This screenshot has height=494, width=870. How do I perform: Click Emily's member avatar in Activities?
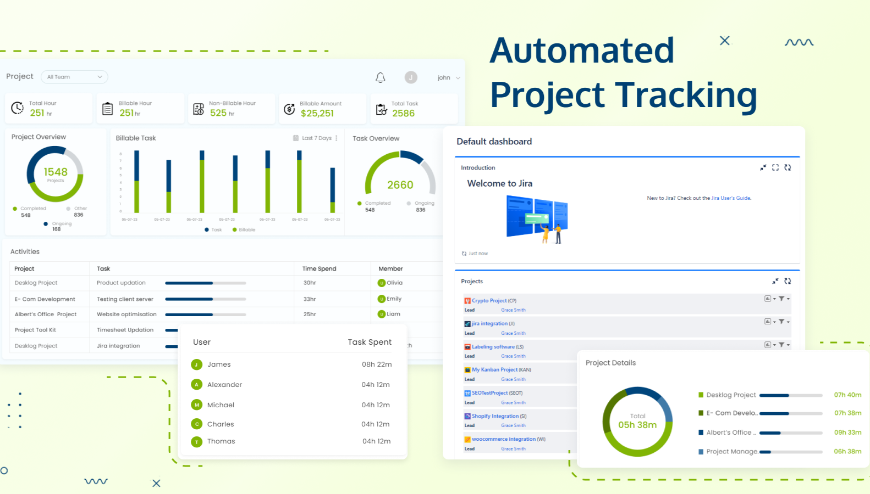click(381, 299)
